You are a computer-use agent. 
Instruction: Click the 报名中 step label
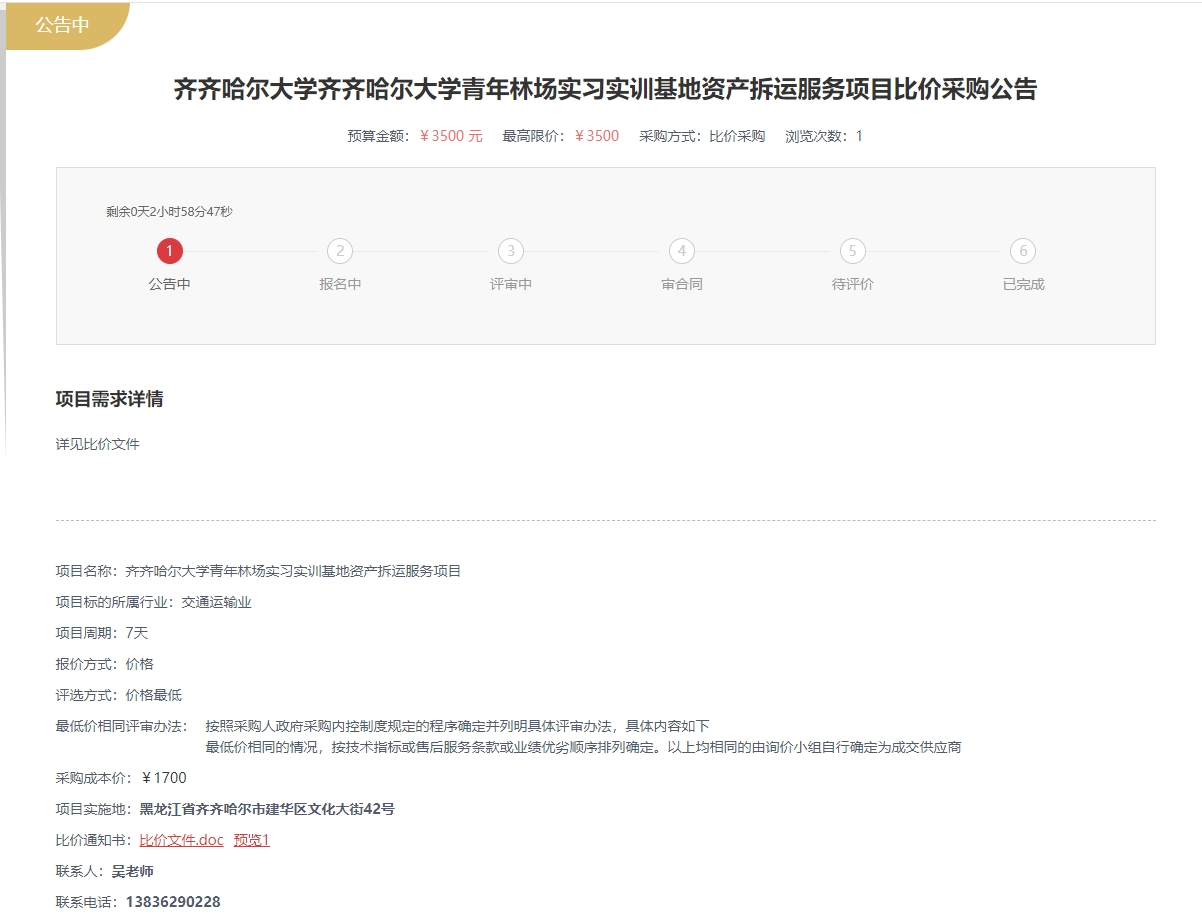(340, 284)
